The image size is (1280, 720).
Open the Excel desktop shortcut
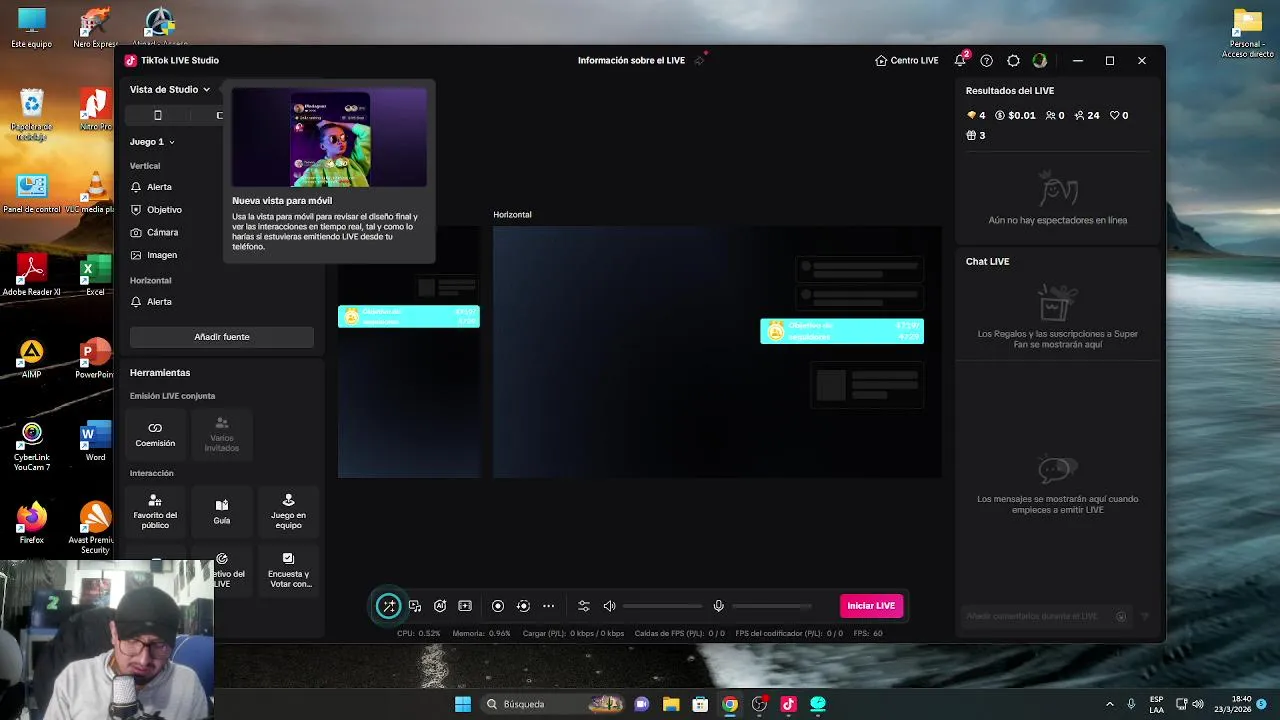coord(95,276)
